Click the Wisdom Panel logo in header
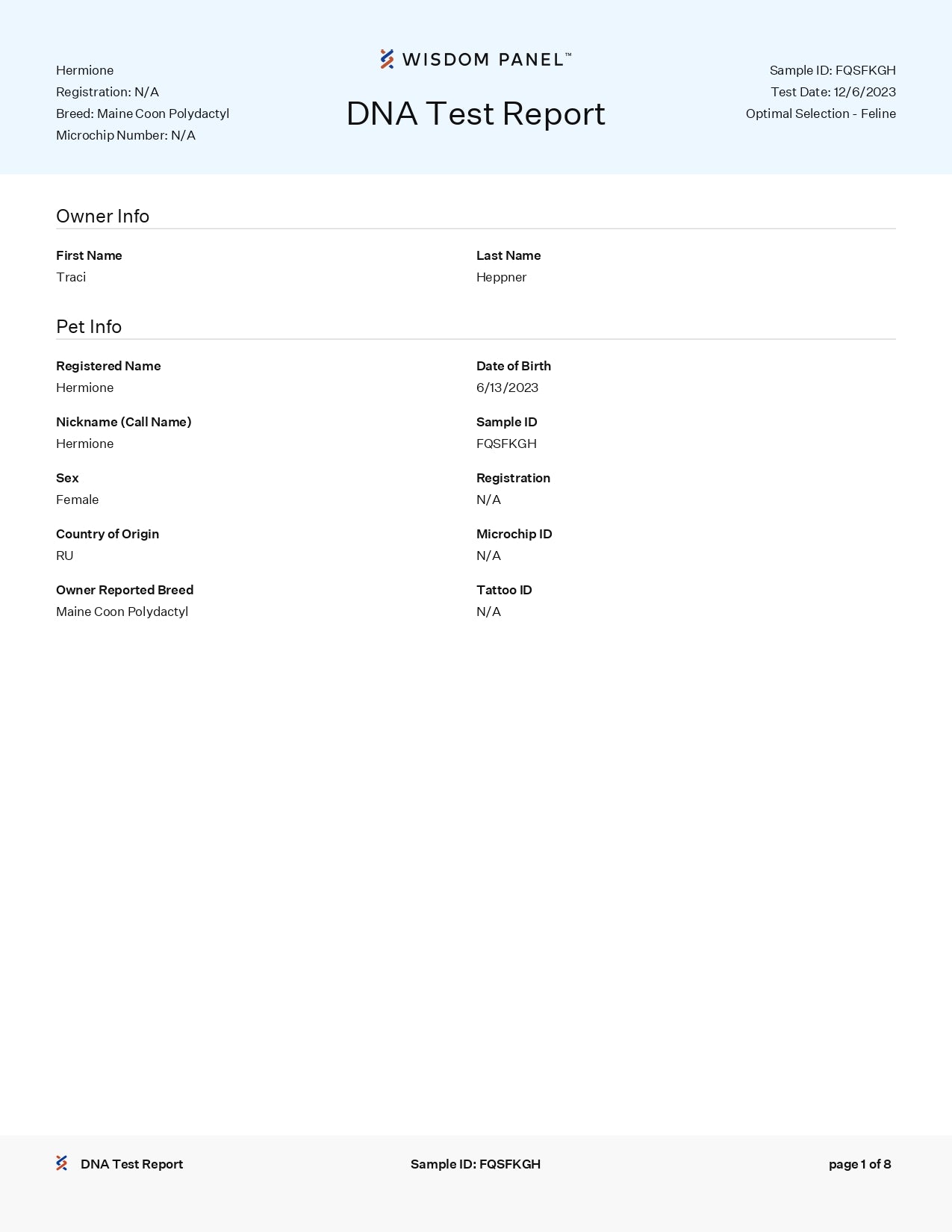 coord(476,60)
